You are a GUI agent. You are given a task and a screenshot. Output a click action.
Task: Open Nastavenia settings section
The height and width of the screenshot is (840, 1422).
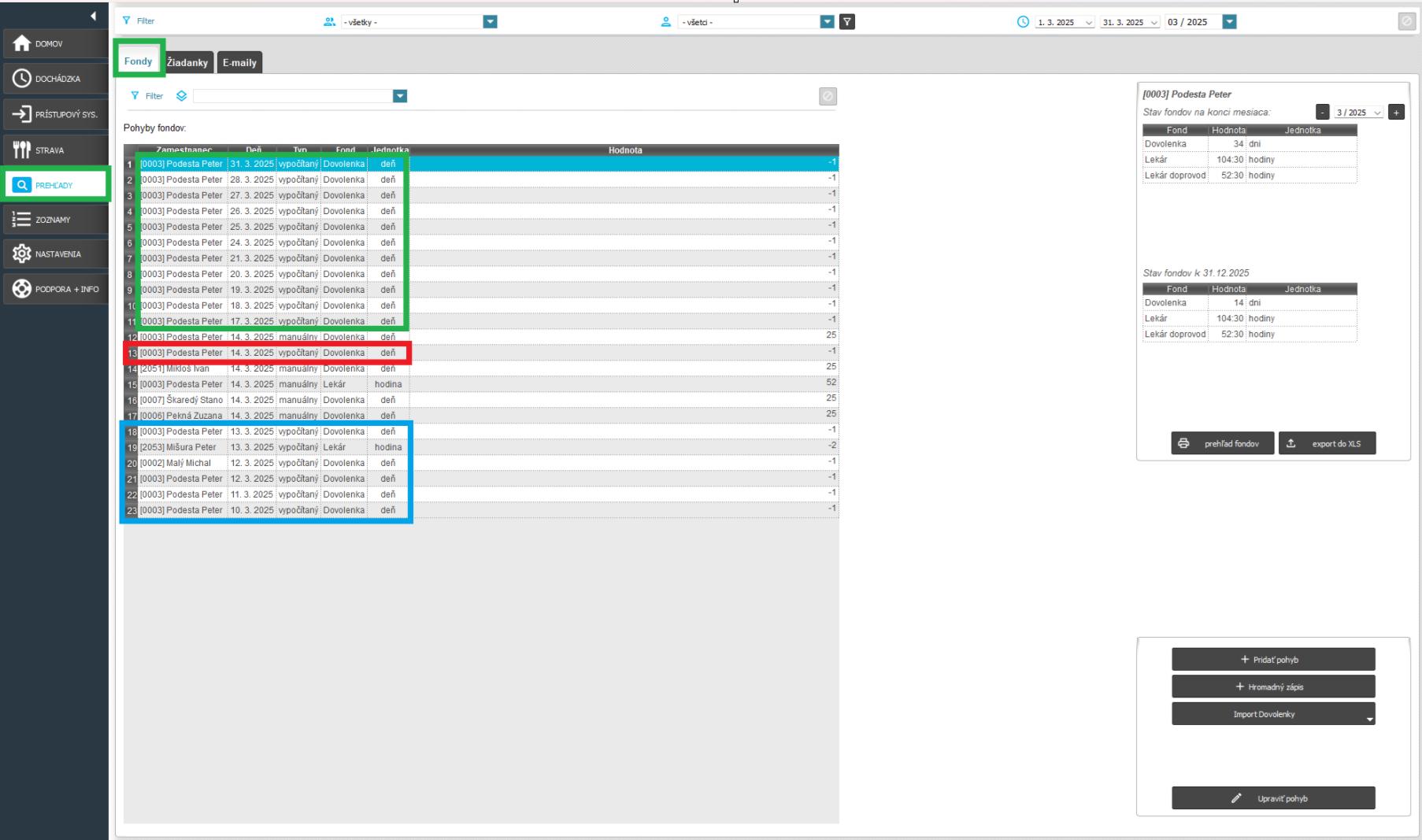pyautogui.click(x=55, y=254)
